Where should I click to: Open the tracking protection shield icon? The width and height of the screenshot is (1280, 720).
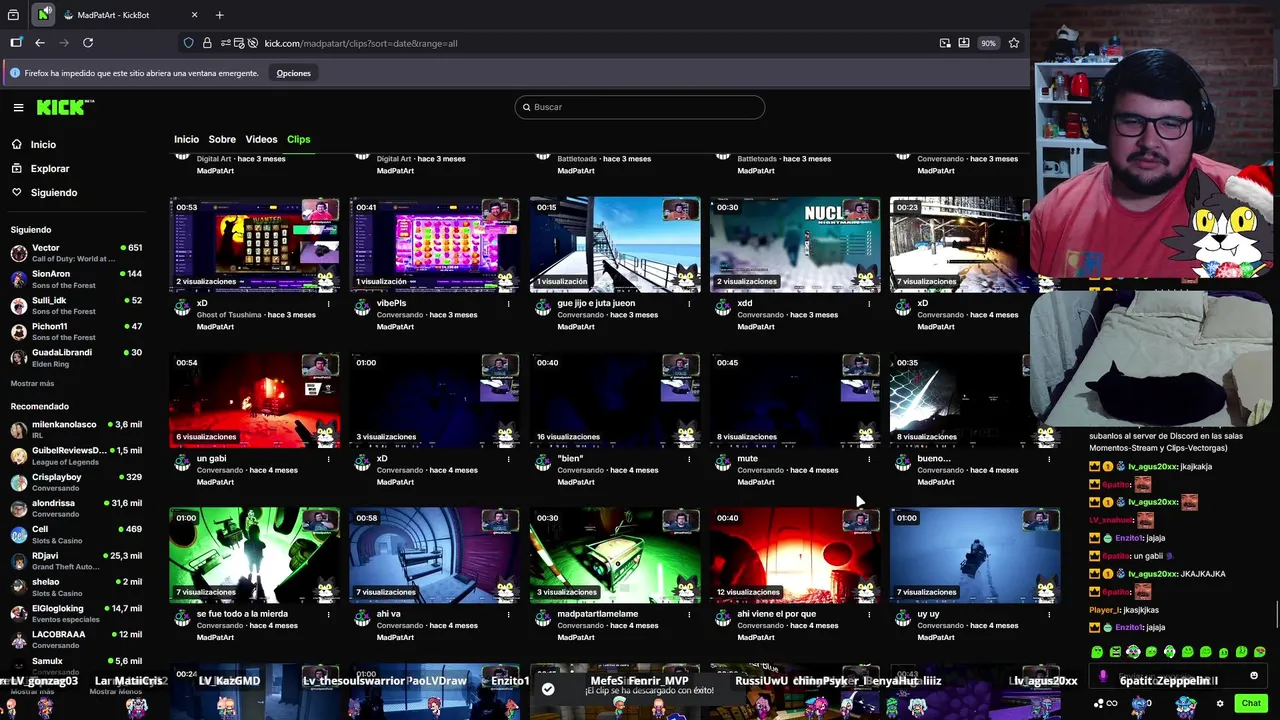coord(188,43)
